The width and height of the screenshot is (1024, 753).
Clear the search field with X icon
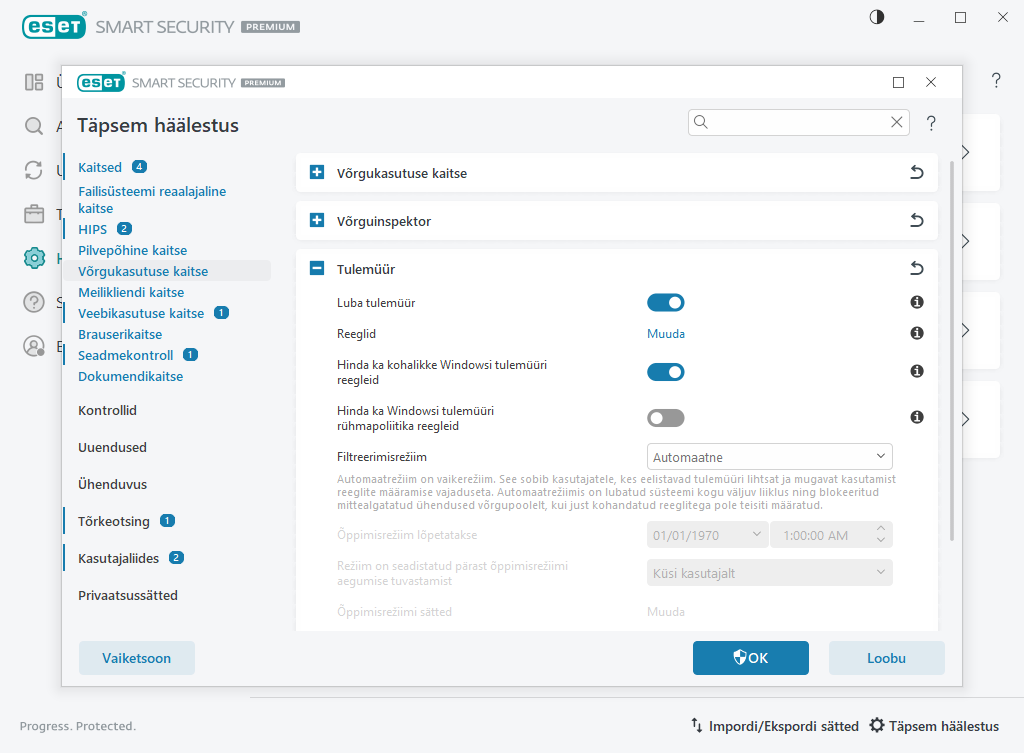click(x=896, y=122)
